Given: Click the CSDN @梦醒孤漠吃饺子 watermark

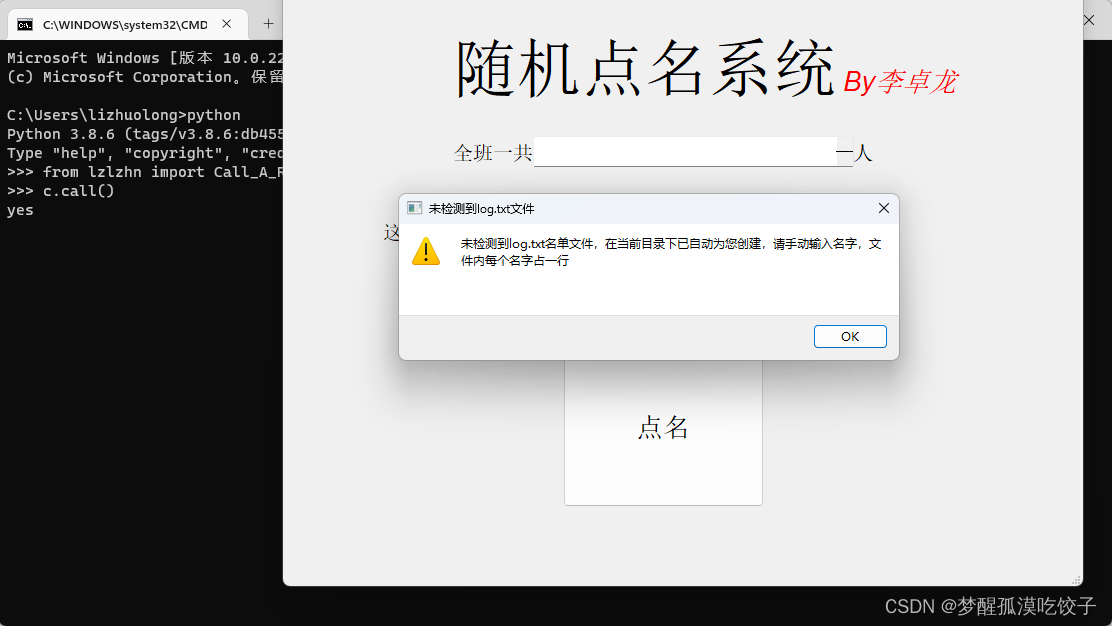Looking at the screenshot, I should (x=990, y=606).
